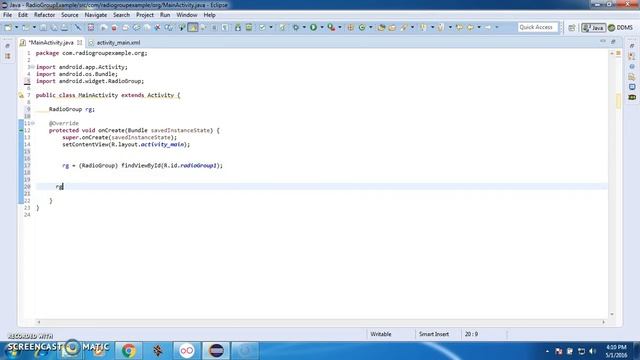
Task: Open the Refactor menu
Action: [x=44, y=15]
